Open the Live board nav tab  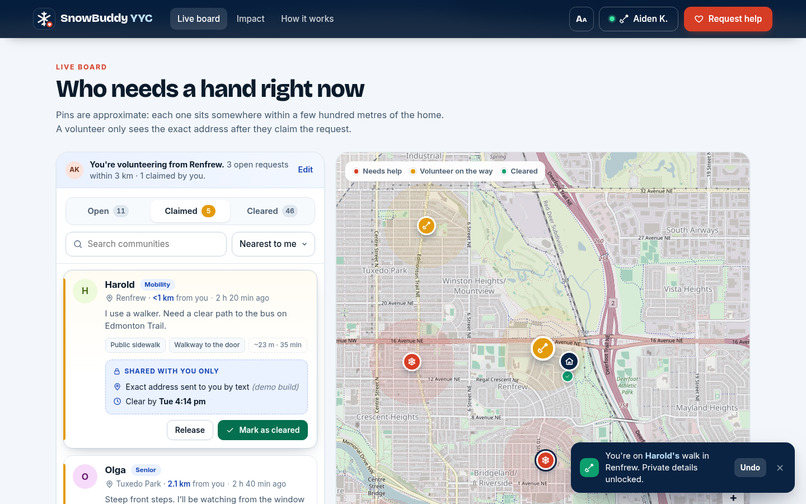tap(198, 19)
